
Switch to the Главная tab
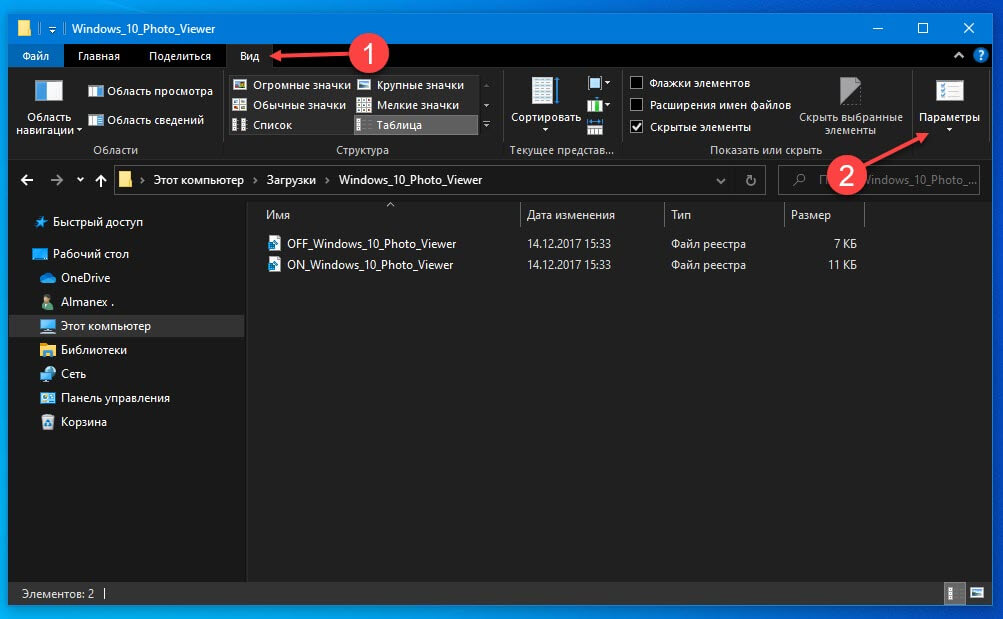point(99,56)
